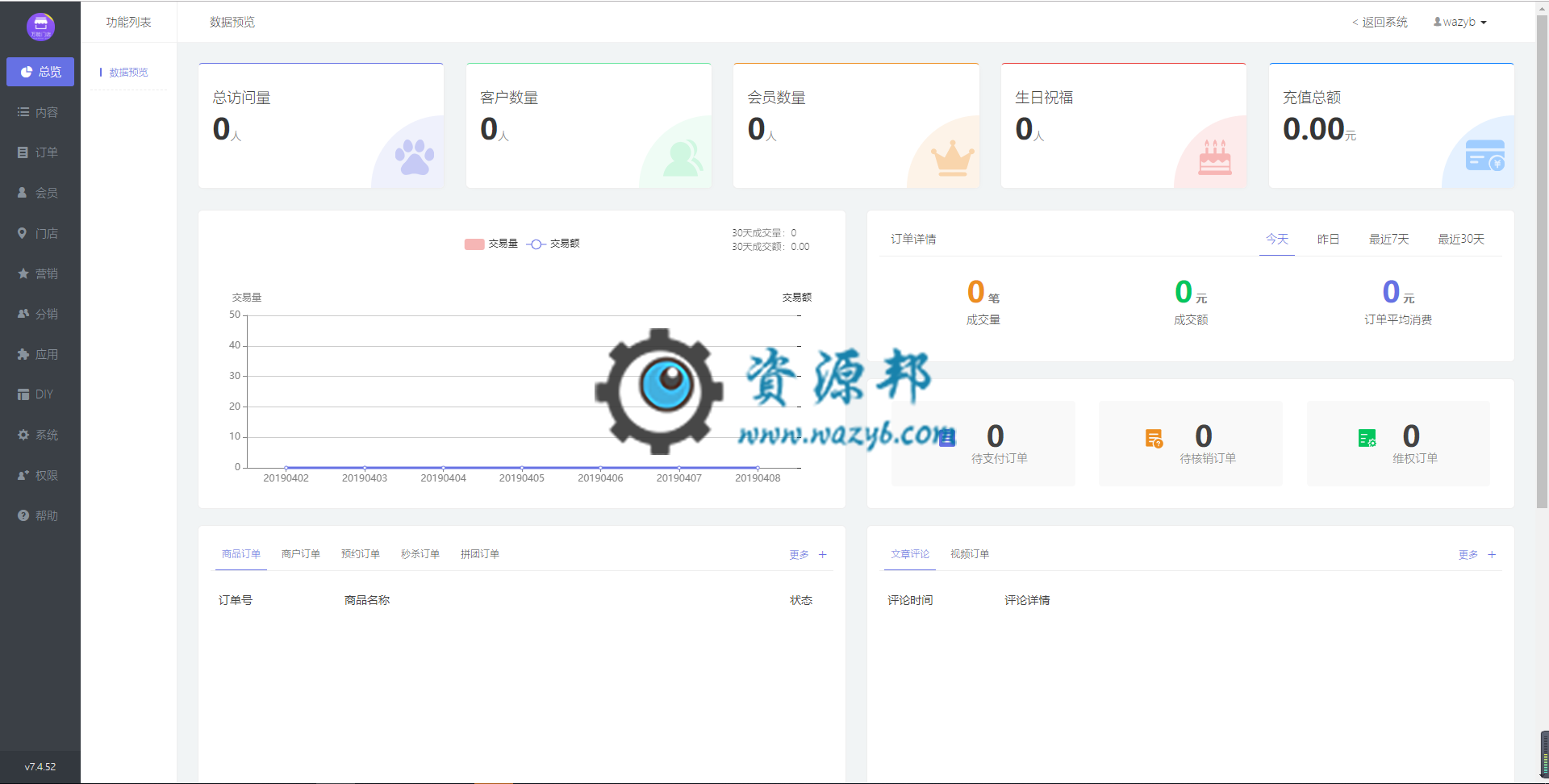1549x784 pixels.
Task: Switch order details to 最近30天
Action: (1461, 239)
